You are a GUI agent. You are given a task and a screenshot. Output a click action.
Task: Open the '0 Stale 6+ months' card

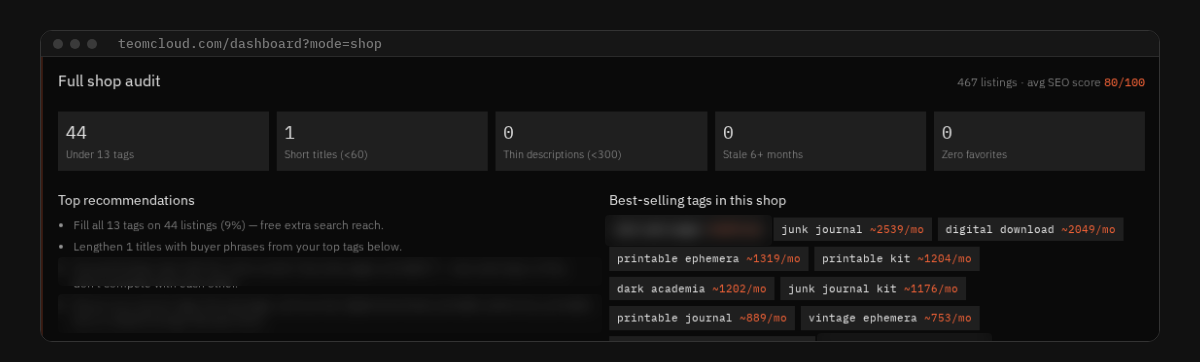click(x=820, y=141)
